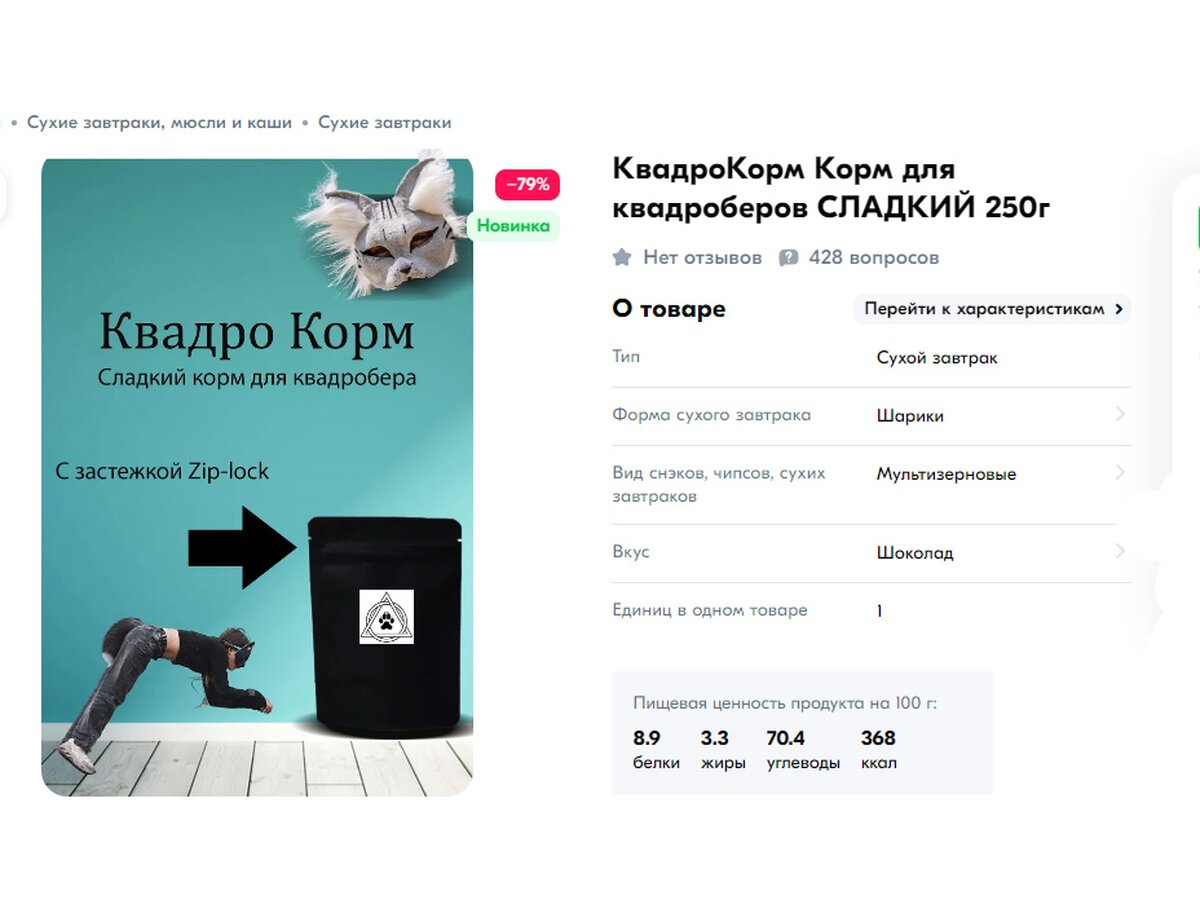1200x900 pixels.
Task: Open Сухие завтраки, мюсли и каши breadcrumb
Action: 159,123
